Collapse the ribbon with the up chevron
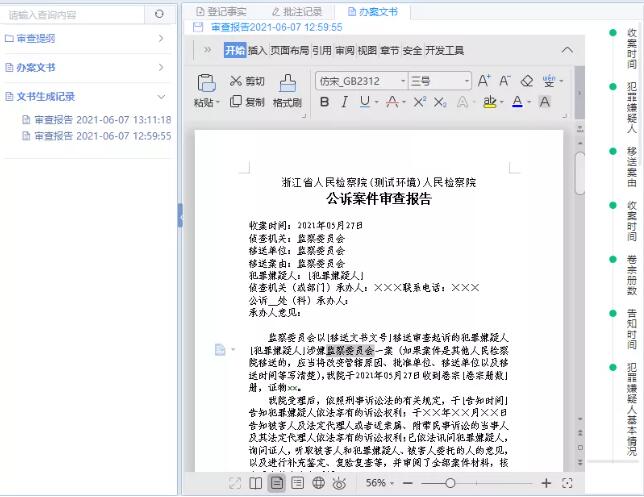The image size is (644, 497). (567, 50)
